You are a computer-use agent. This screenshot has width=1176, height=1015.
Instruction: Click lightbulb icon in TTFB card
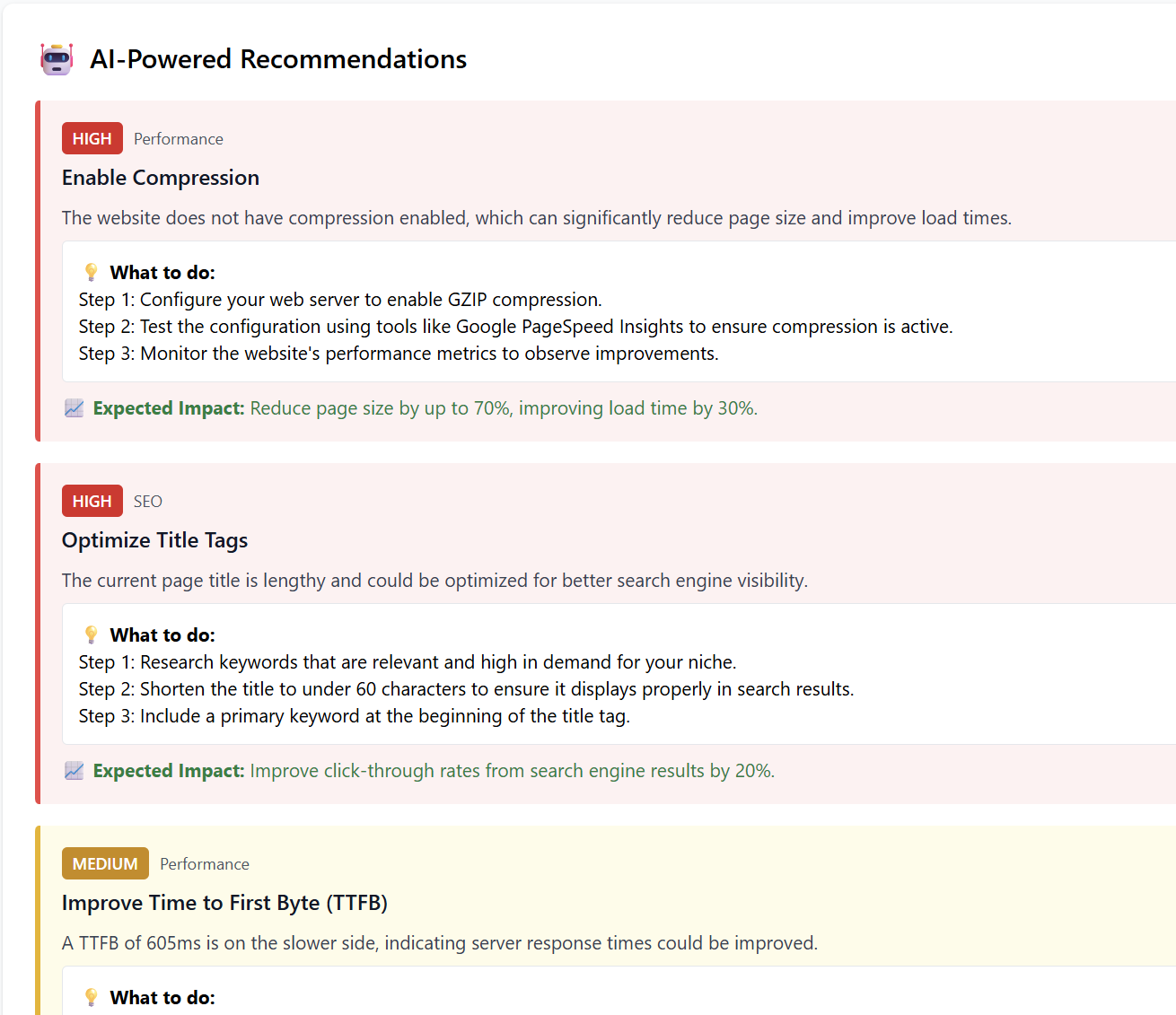click(91, 997)
